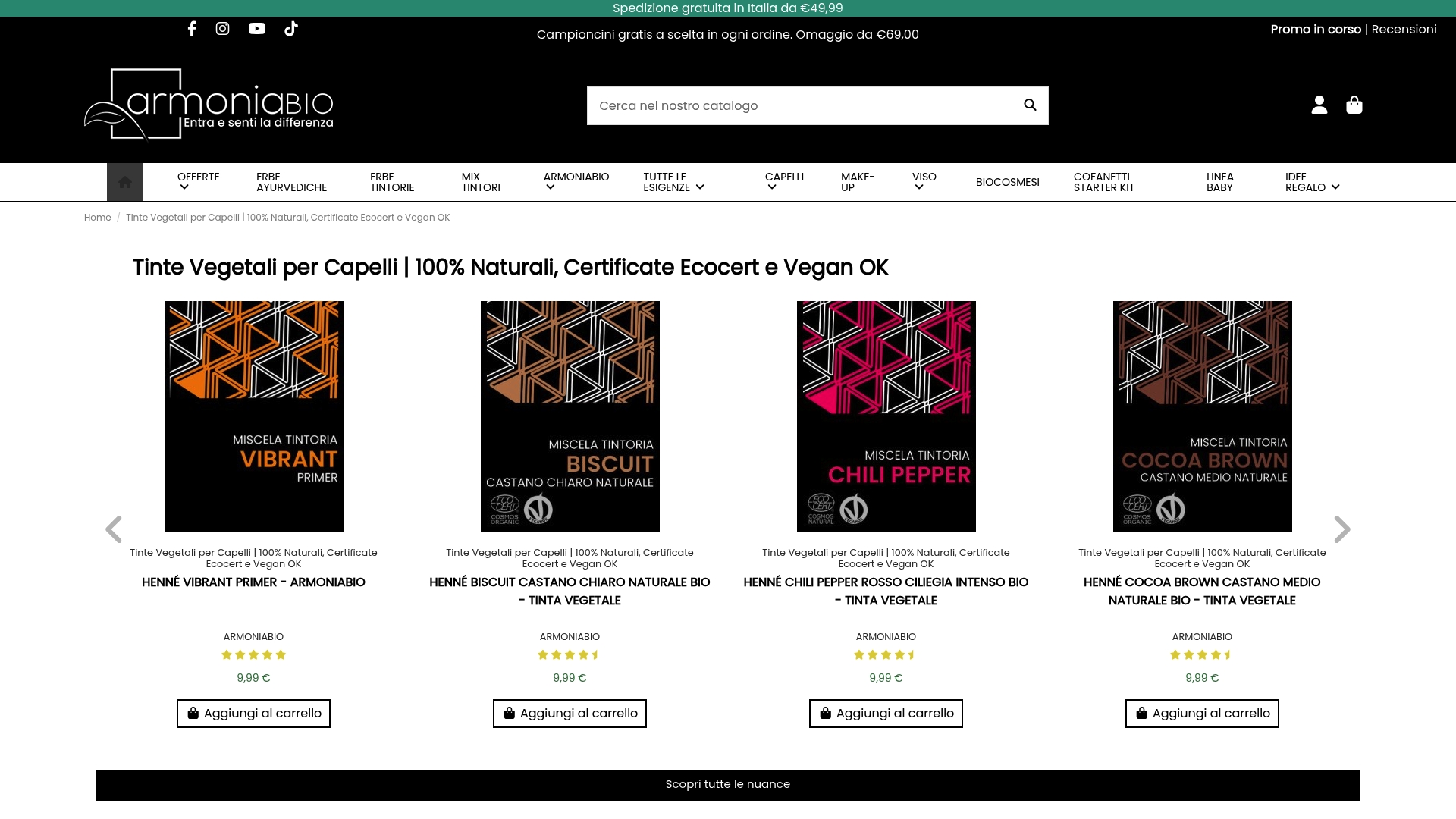
Task: Click the Campioncini gratis promo text
Action: [x=728, y=35]
